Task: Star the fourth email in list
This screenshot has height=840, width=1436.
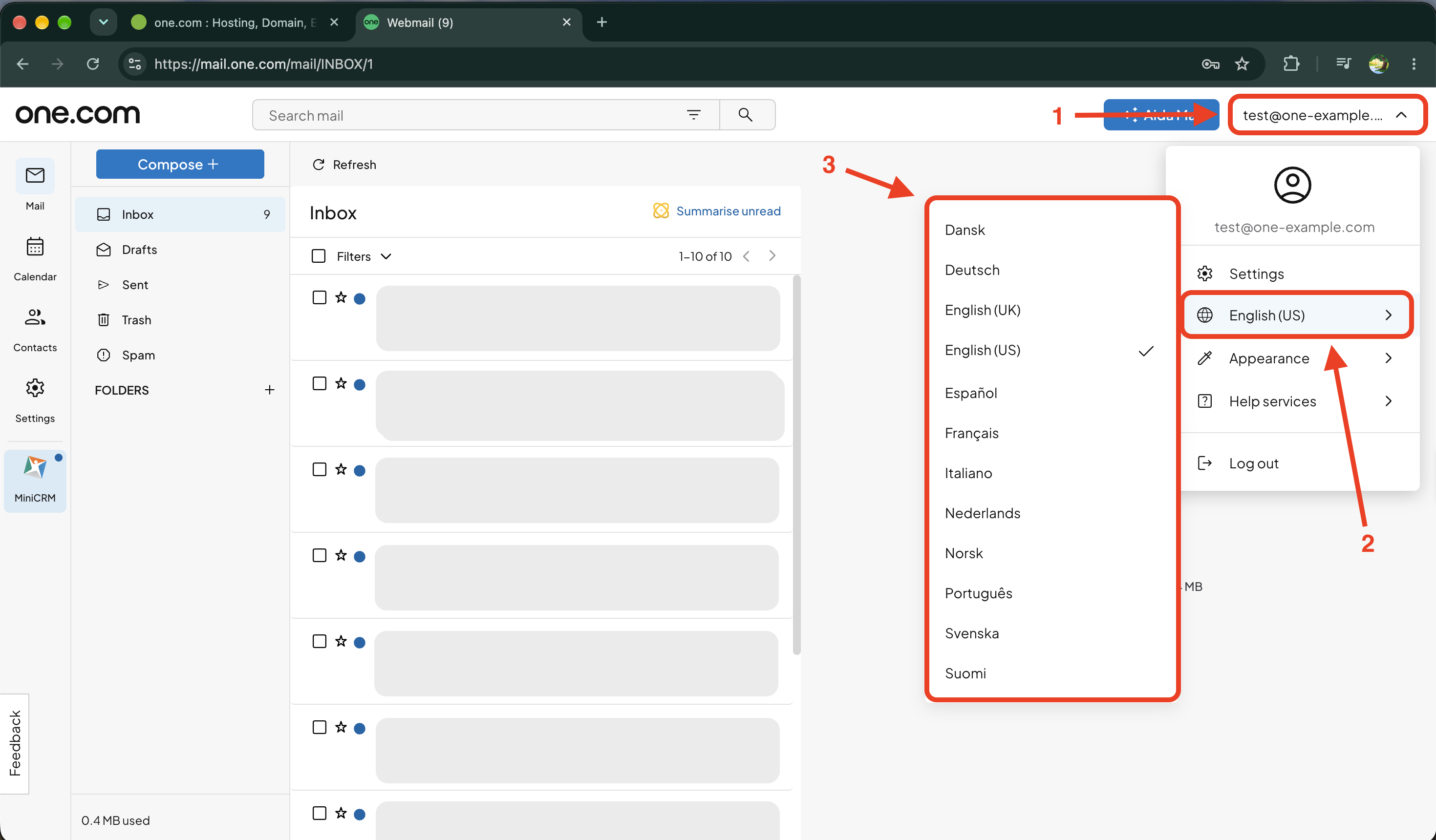Action: [x=341, y=555]
